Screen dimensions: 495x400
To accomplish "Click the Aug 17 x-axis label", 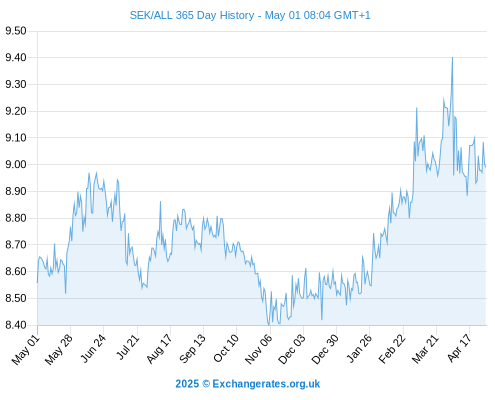I will click(x=159, y=349).
